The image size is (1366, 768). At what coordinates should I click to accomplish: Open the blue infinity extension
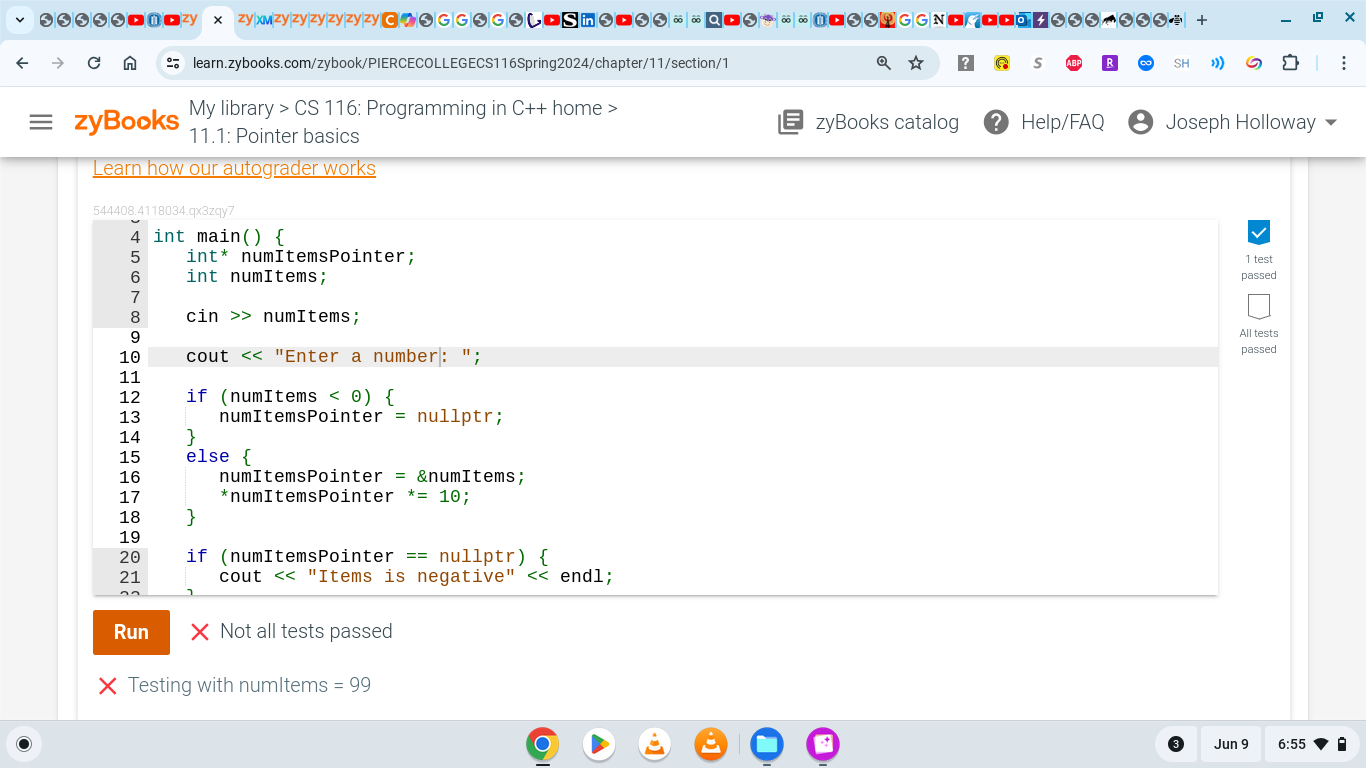point(1146,63)
